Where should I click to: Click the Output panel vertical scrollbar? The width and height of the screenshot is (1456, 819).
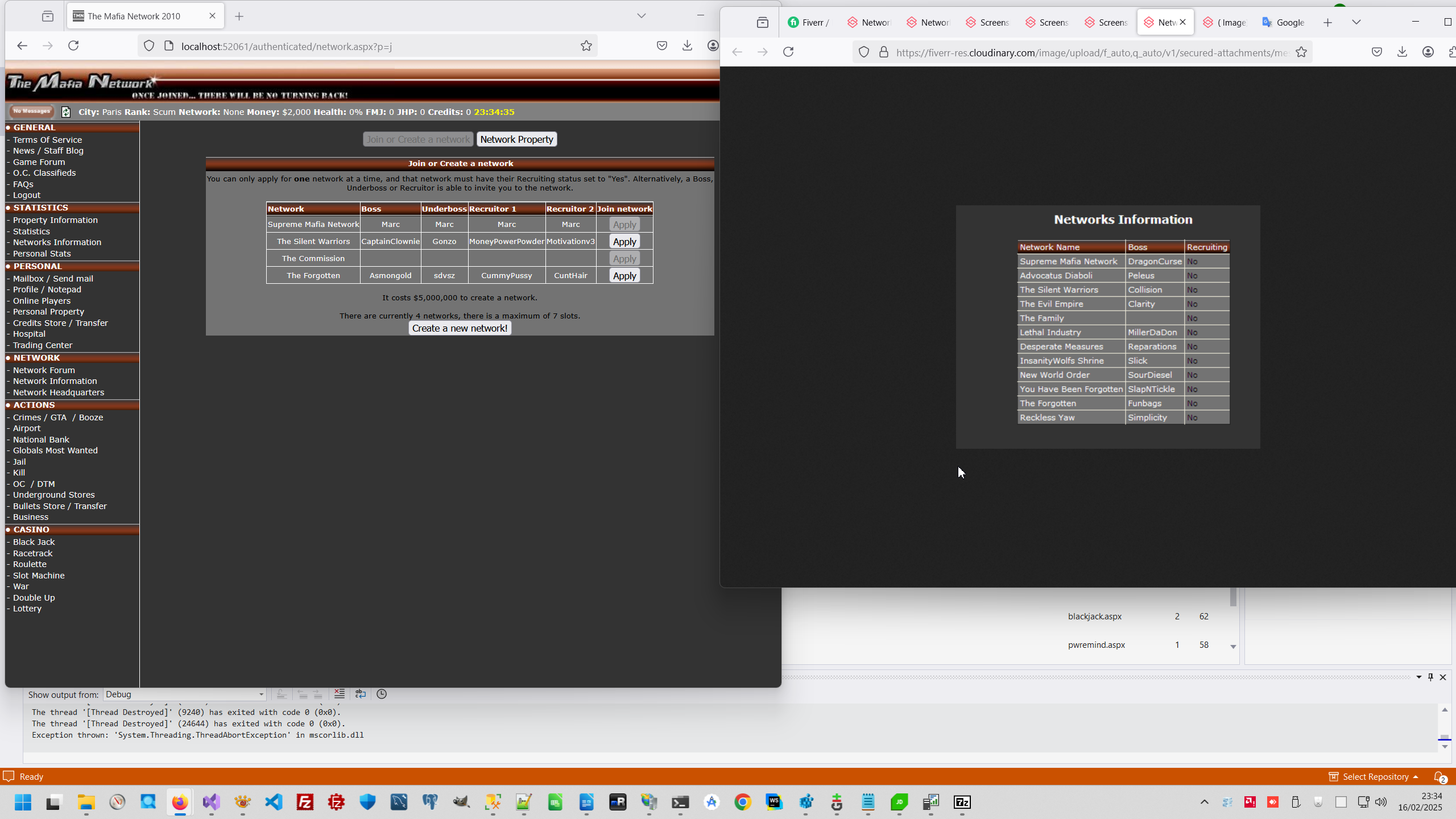(x=1445, y=728)
